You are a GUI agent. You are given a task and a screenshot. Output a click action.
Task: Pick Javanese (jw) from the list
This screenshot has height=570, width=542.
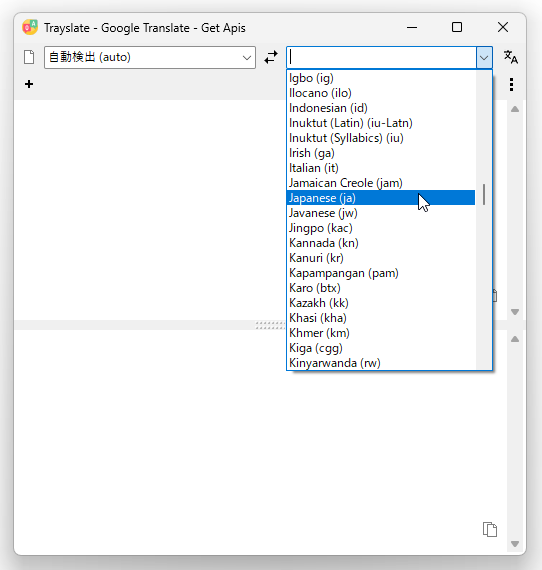click(381, 213)
